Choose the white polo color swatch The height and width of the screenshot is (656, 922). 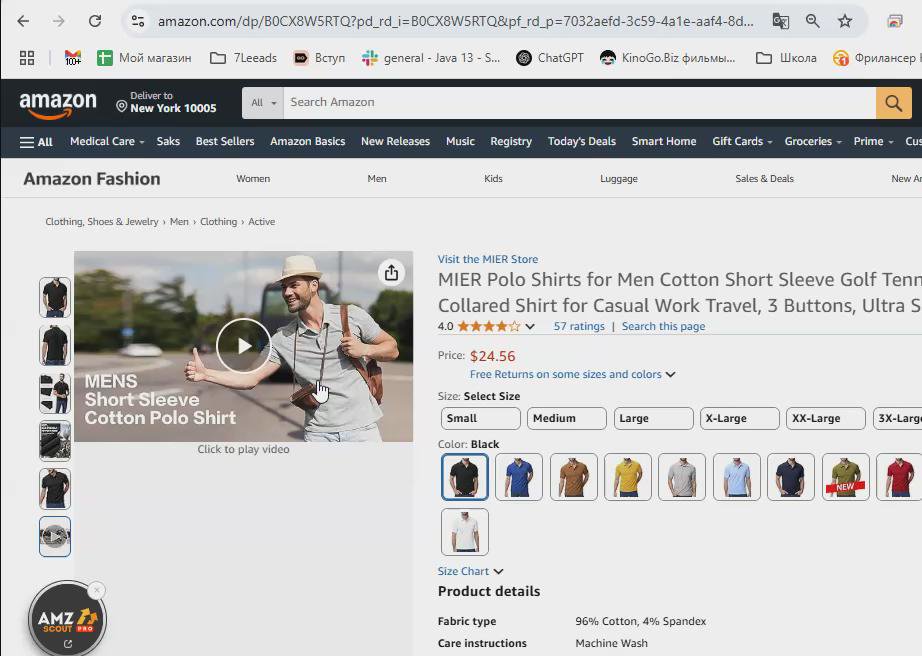[x=465, y=532]
